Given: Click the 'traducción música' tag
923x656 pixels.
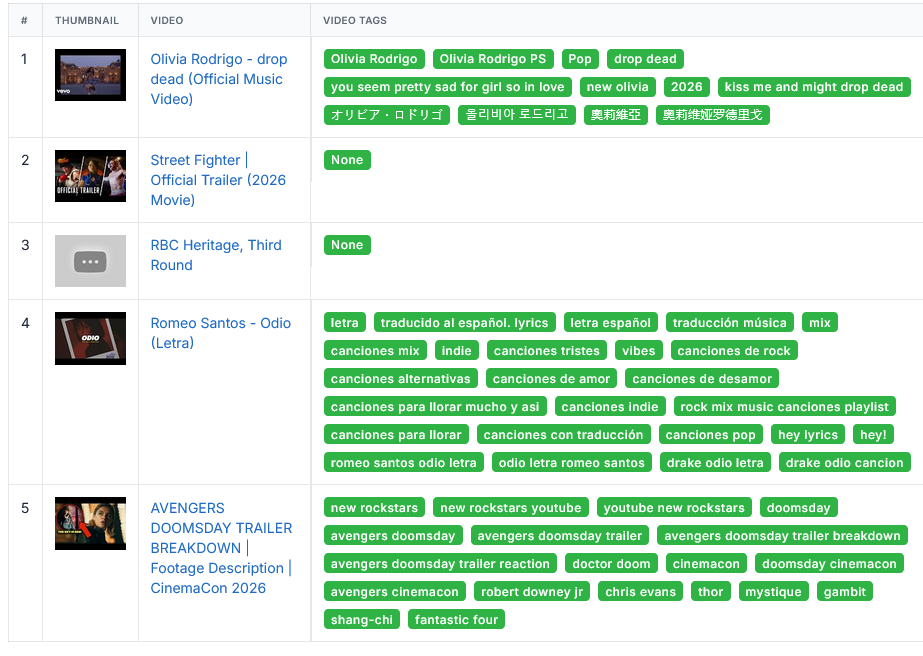Looking at the screenshot, I should tap(729, 323).
